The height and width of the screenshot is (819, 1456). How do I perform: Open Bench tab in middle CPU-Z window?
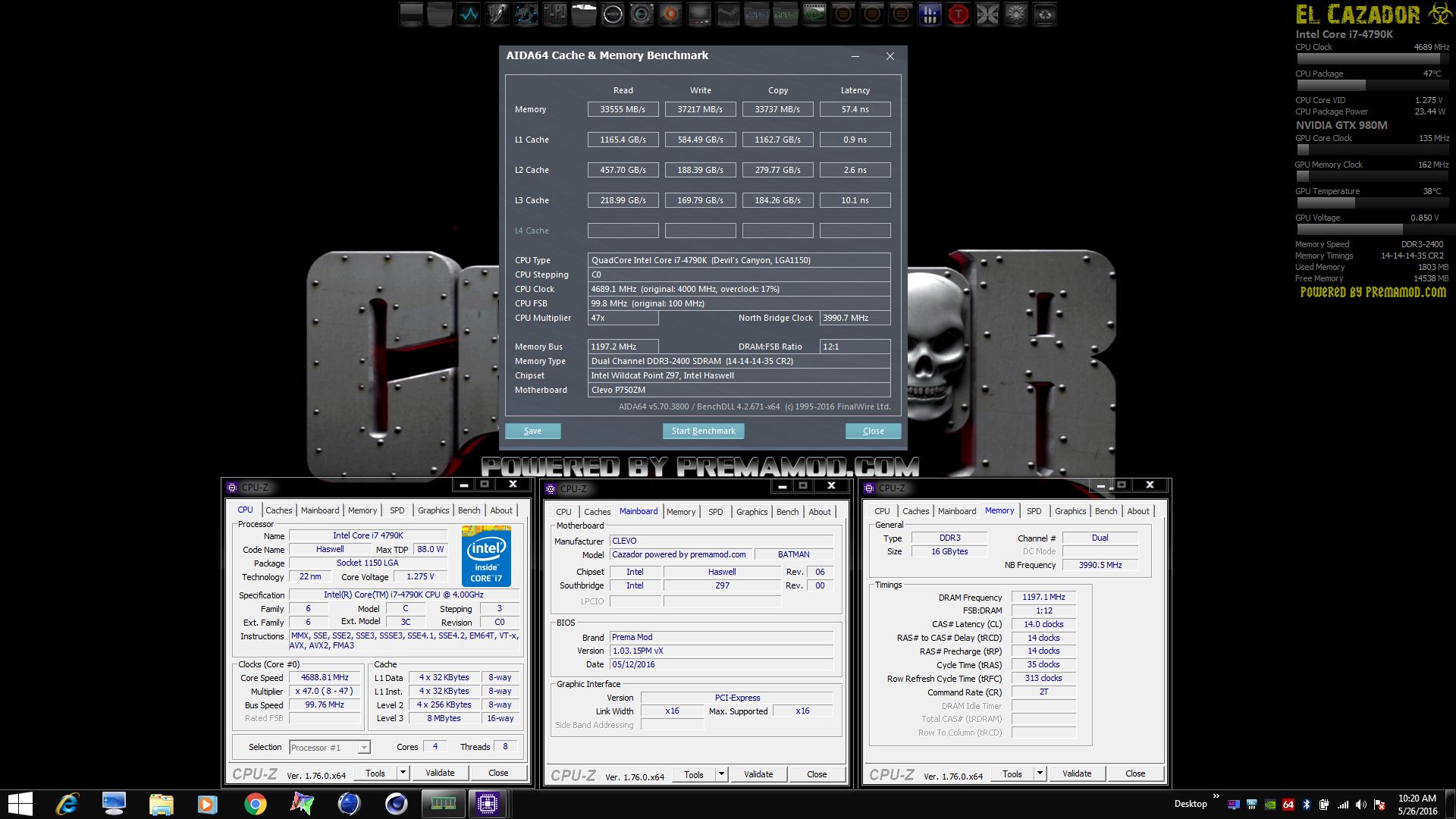coord(787,512)
